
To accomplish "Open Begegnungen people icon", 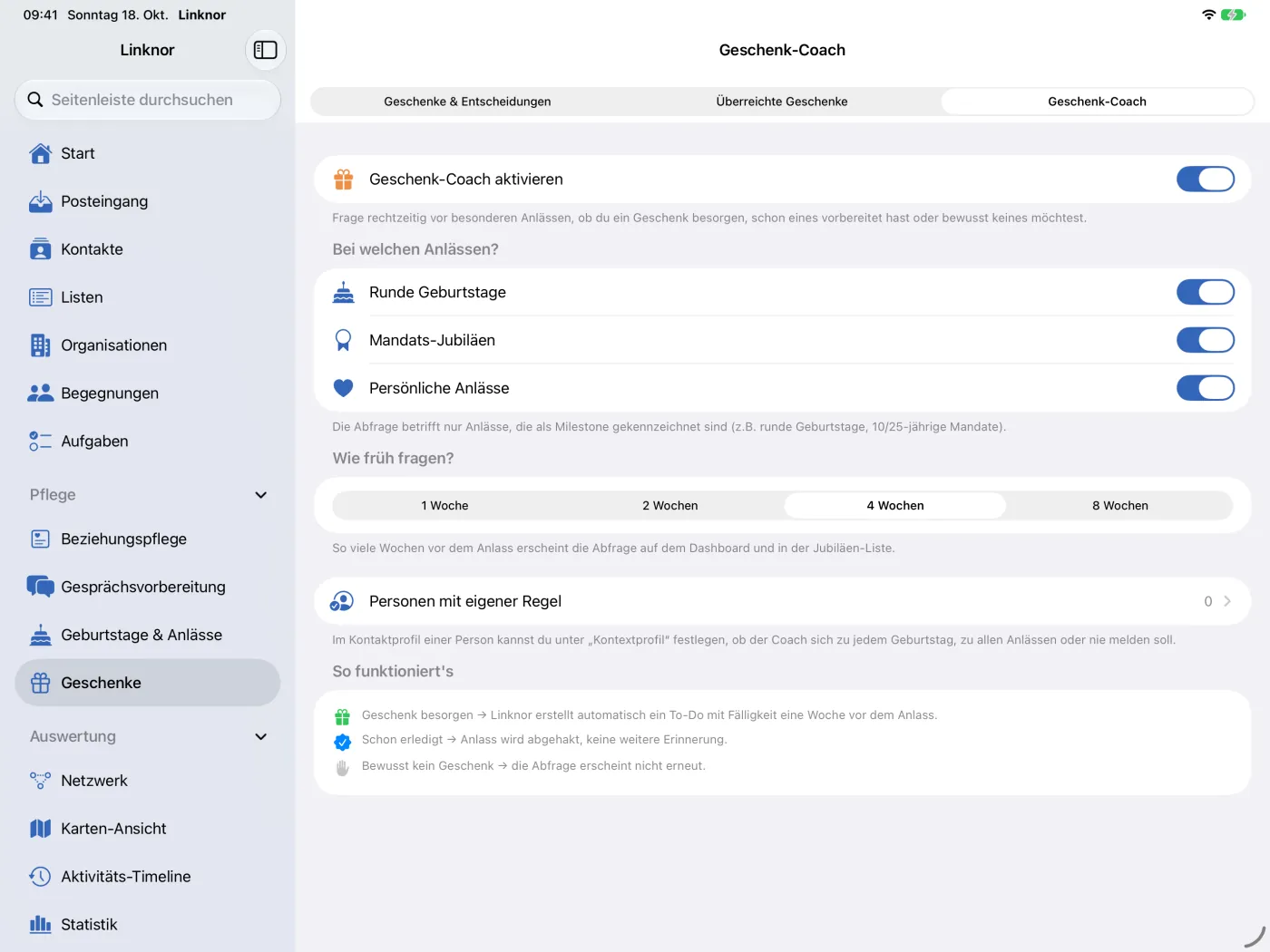I will (41, 393).
